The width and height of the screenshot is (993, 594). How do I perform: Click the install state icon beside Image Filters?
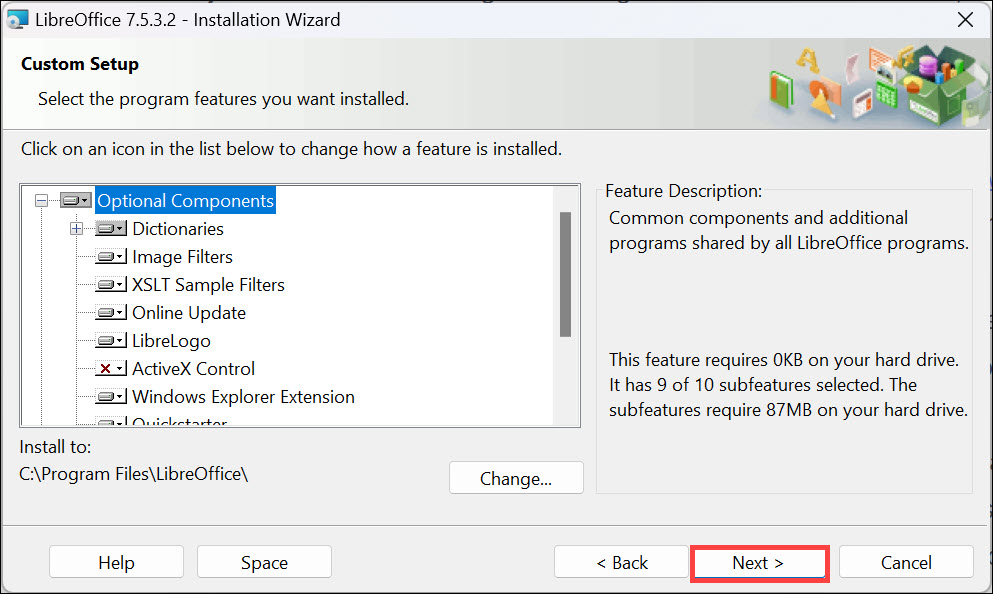pos(110,256)
